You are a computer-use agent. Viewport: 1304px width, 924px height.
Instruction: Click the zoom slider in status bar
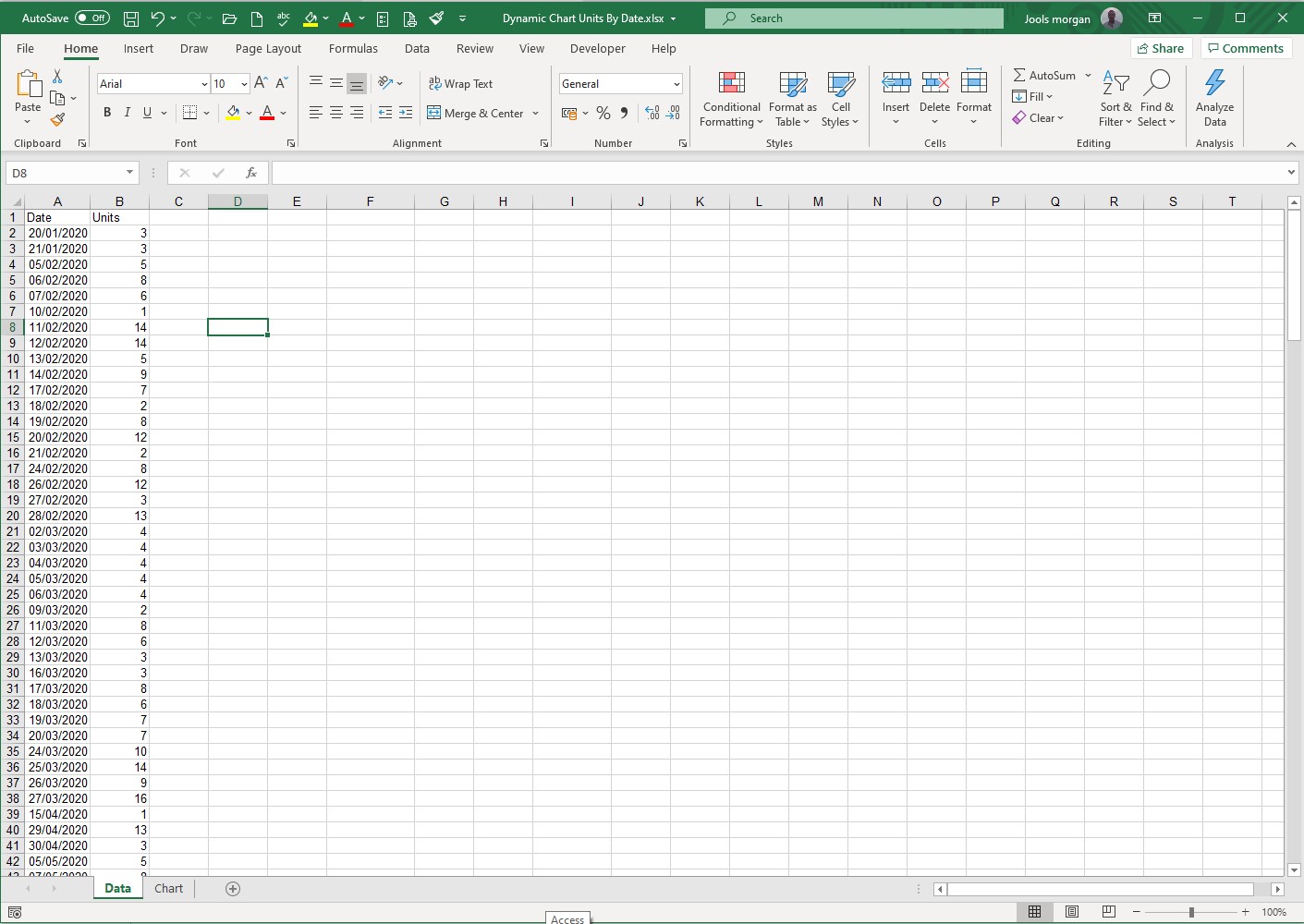[1191, 912]
